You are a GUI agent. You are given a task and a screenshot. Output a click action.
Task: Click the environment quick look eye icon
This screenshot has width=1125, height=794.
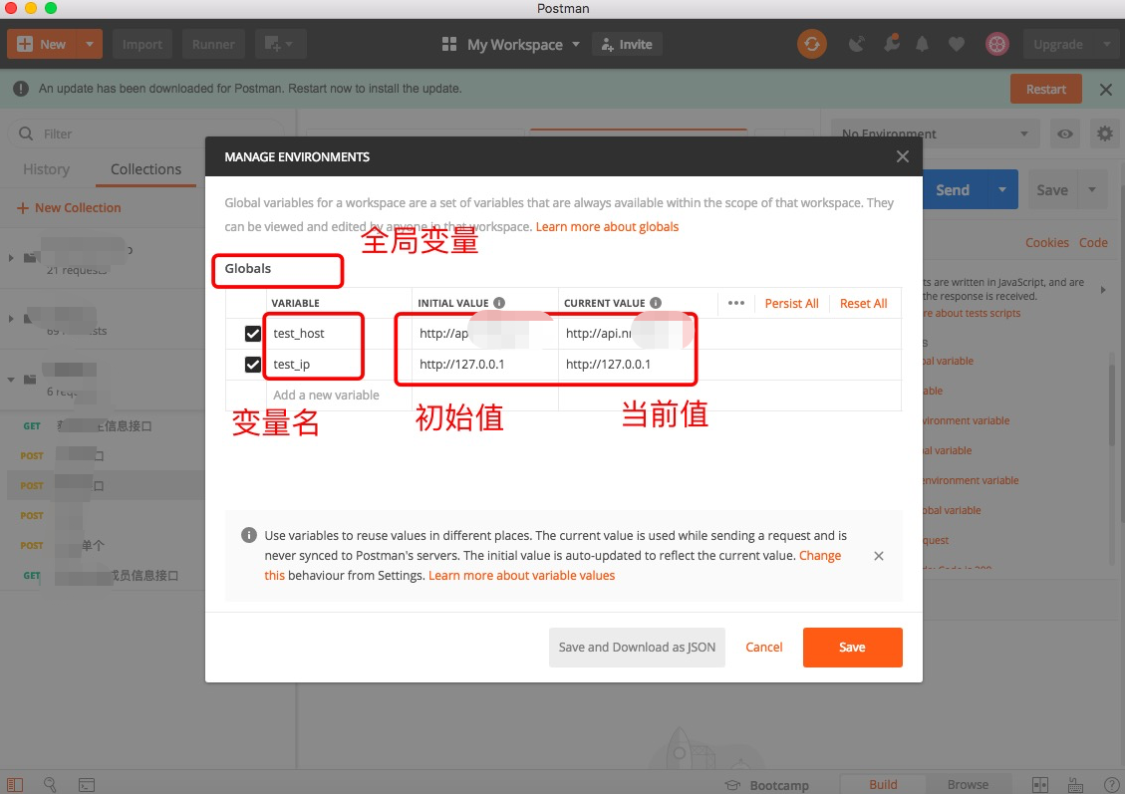(x=1065, y=133)
